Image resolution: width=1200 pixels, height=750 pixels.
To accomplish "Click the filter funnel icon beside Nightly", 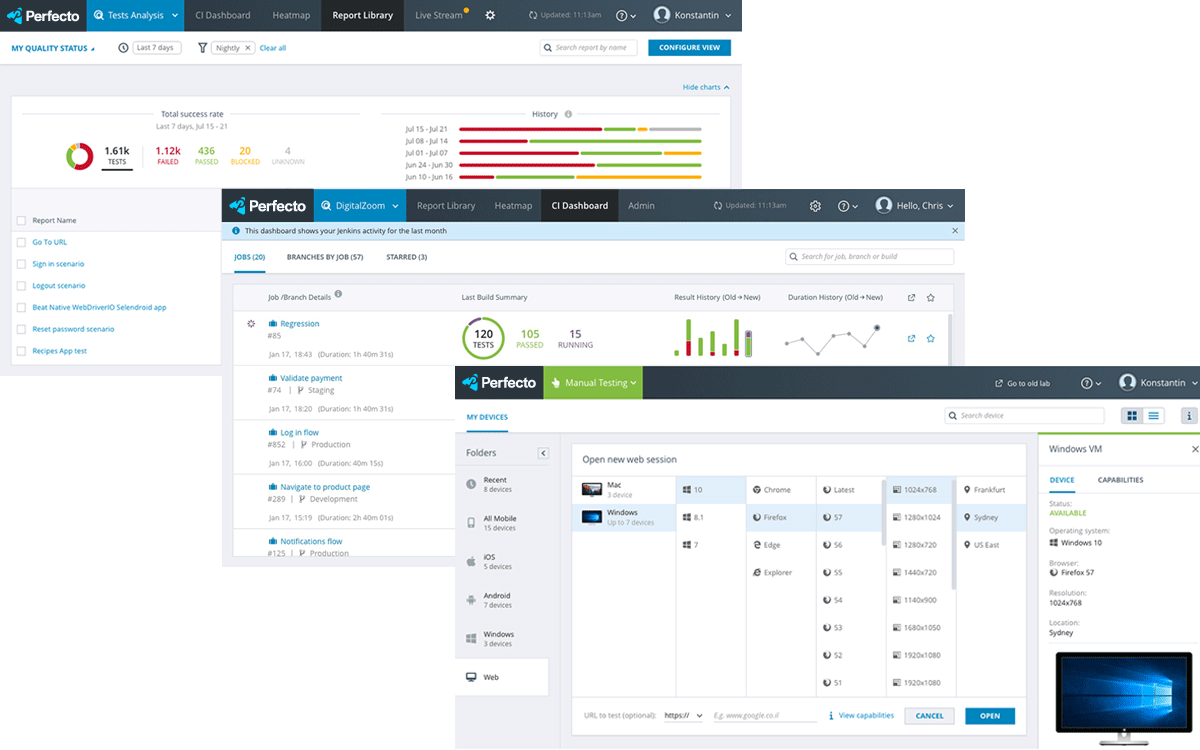I will point(203,48).
